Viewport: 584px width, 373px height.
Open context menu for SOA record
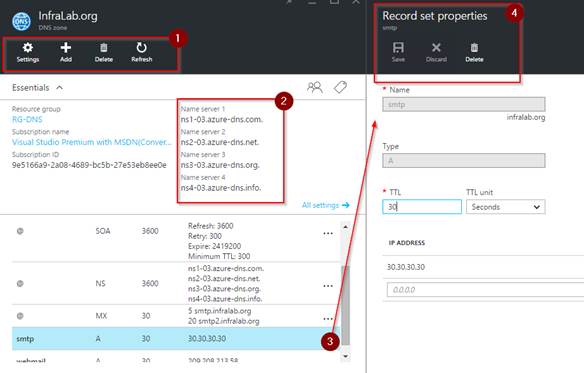[x=328, y=233]
